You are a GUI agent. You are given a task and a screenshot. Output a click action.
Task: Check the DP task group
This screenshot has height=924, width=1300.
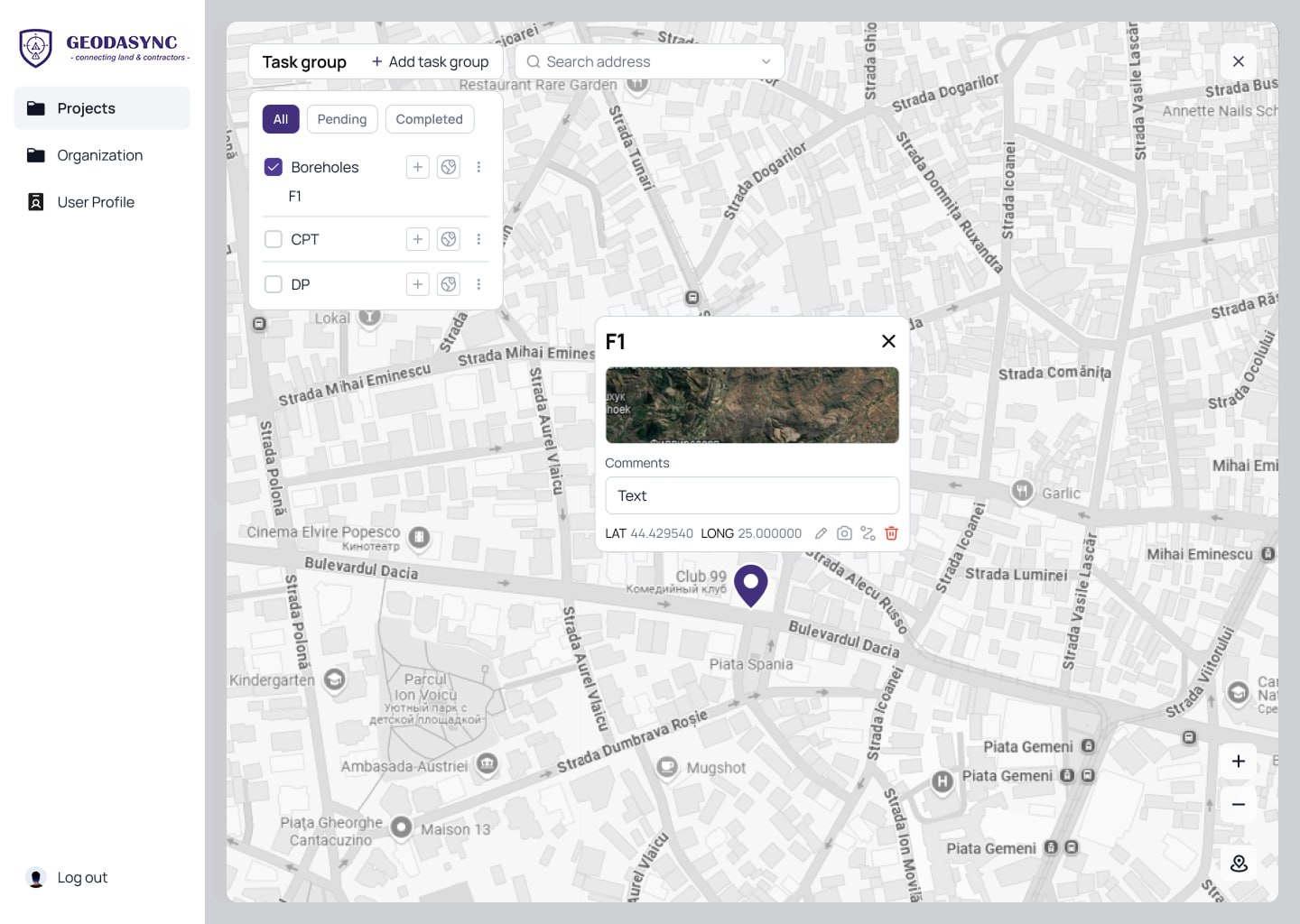(274, 283)
